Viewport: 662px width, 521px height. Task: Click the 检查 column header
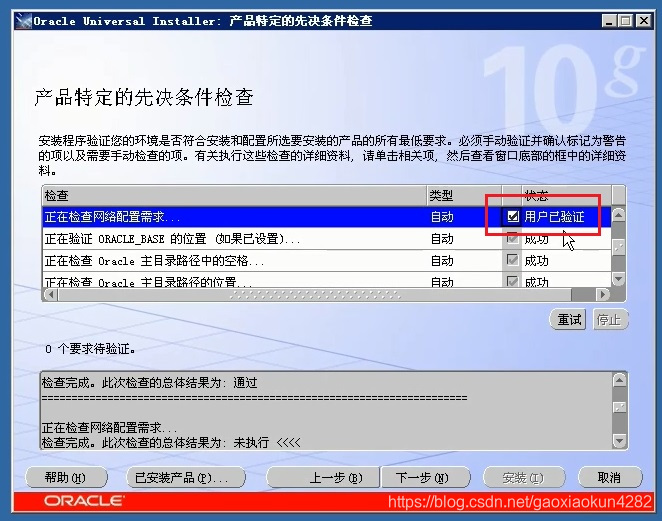tap(234, 195)
